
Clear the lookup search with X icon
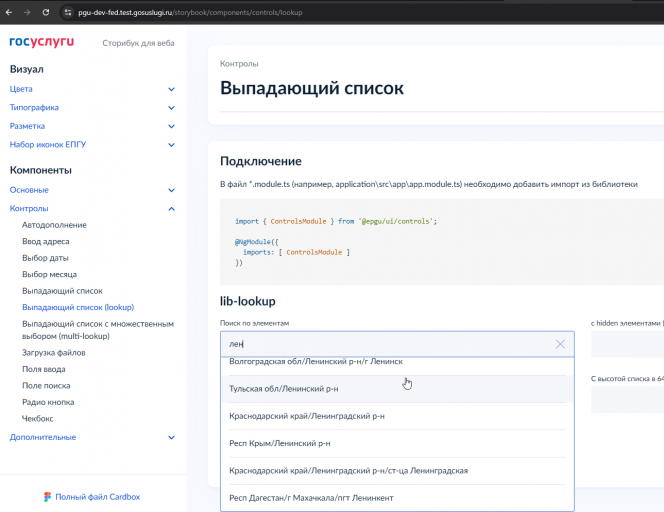tap(560, 344)
